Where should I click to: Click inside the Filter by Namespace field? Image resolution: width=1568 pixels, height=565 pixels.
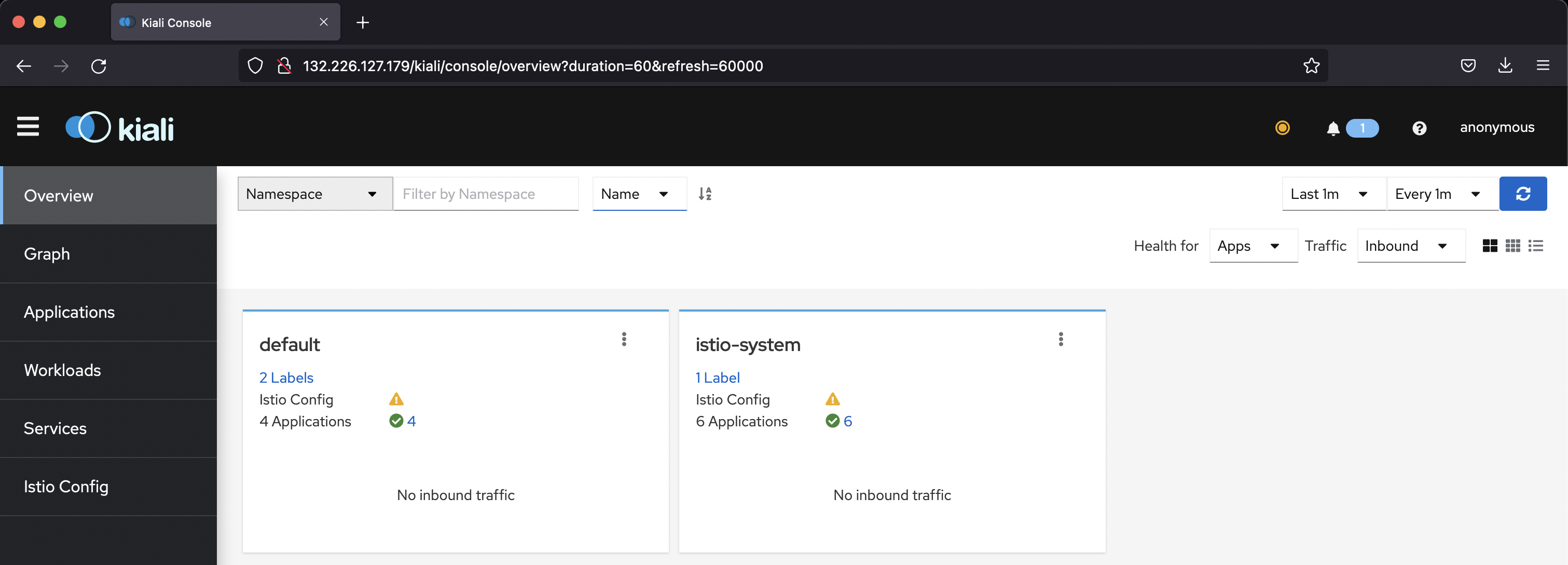pyautogui.click(x=485, y=193)
